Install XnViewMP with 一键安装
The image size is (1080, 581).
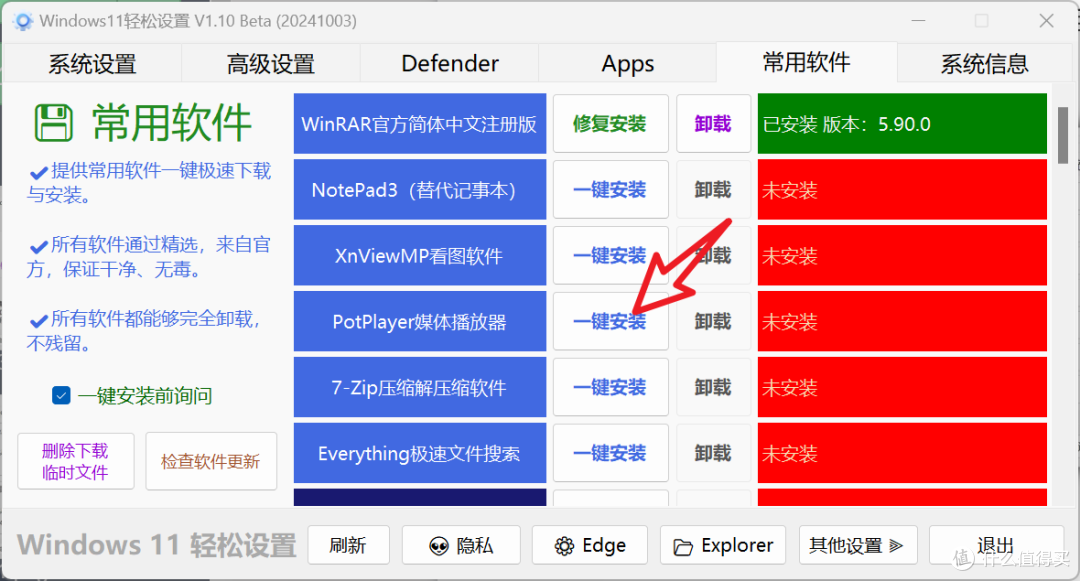[610, 255]
